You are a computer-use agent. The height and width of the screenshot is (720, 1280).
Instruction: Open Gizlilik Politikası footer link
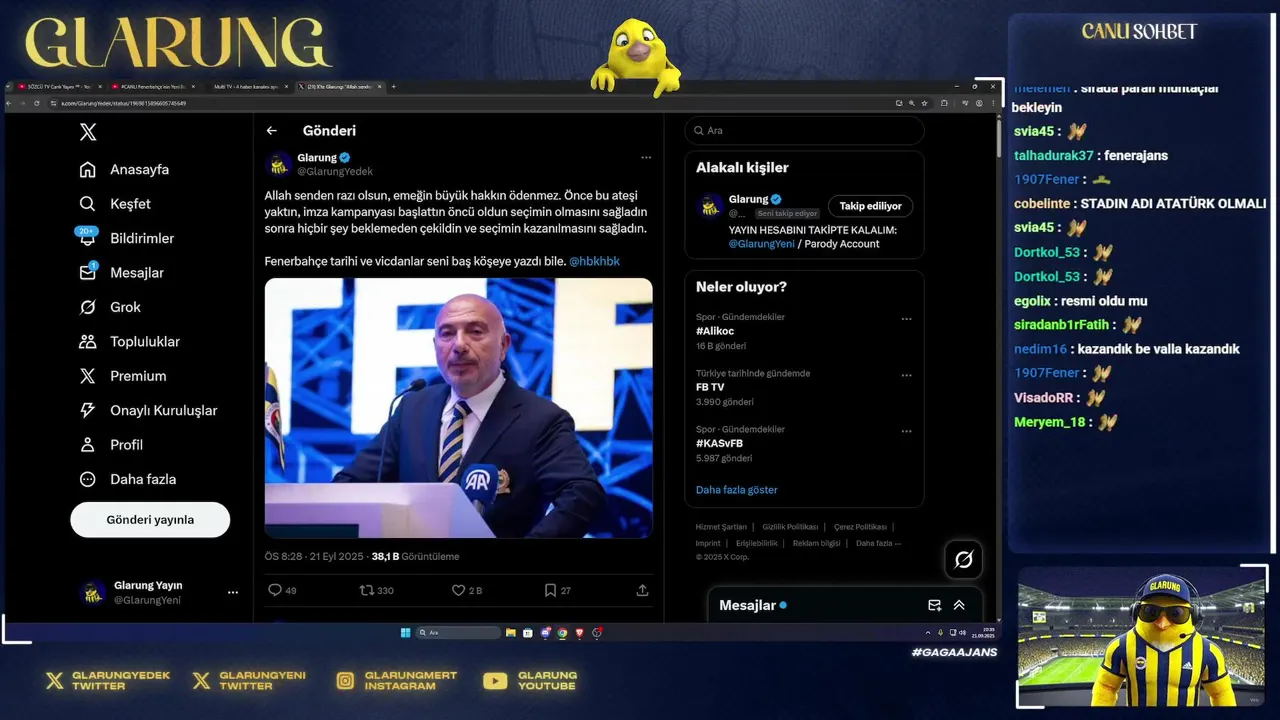790,527
